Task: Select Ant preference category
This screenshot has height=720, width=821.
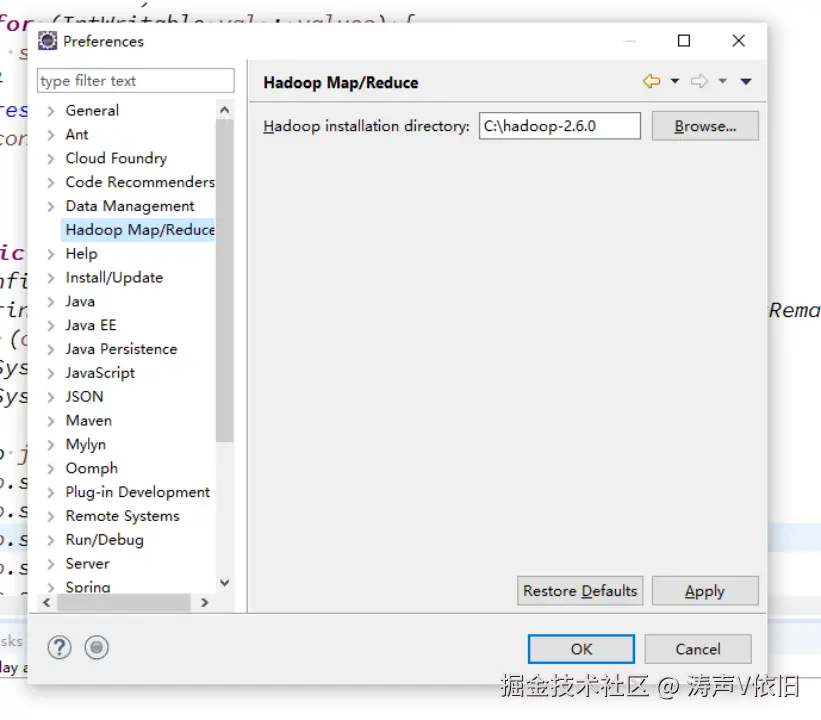Action: pyautogui.click(x=77, y=135)
